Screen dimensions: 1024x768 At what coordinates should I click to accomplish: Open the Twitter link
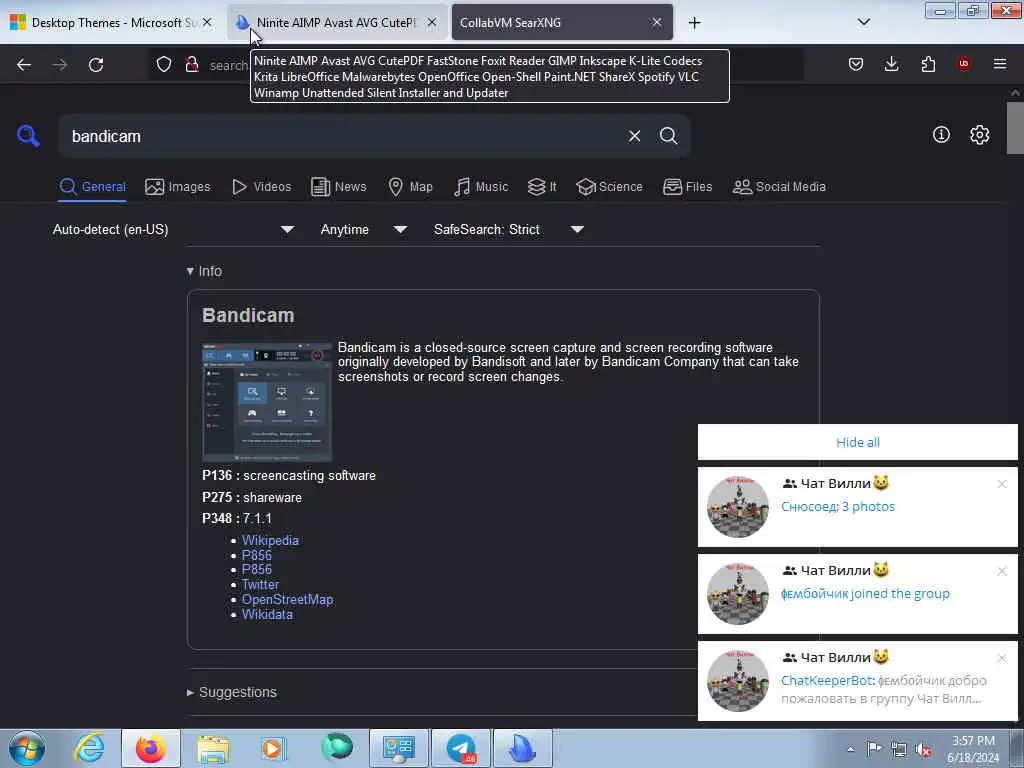[x=261, y=584]
